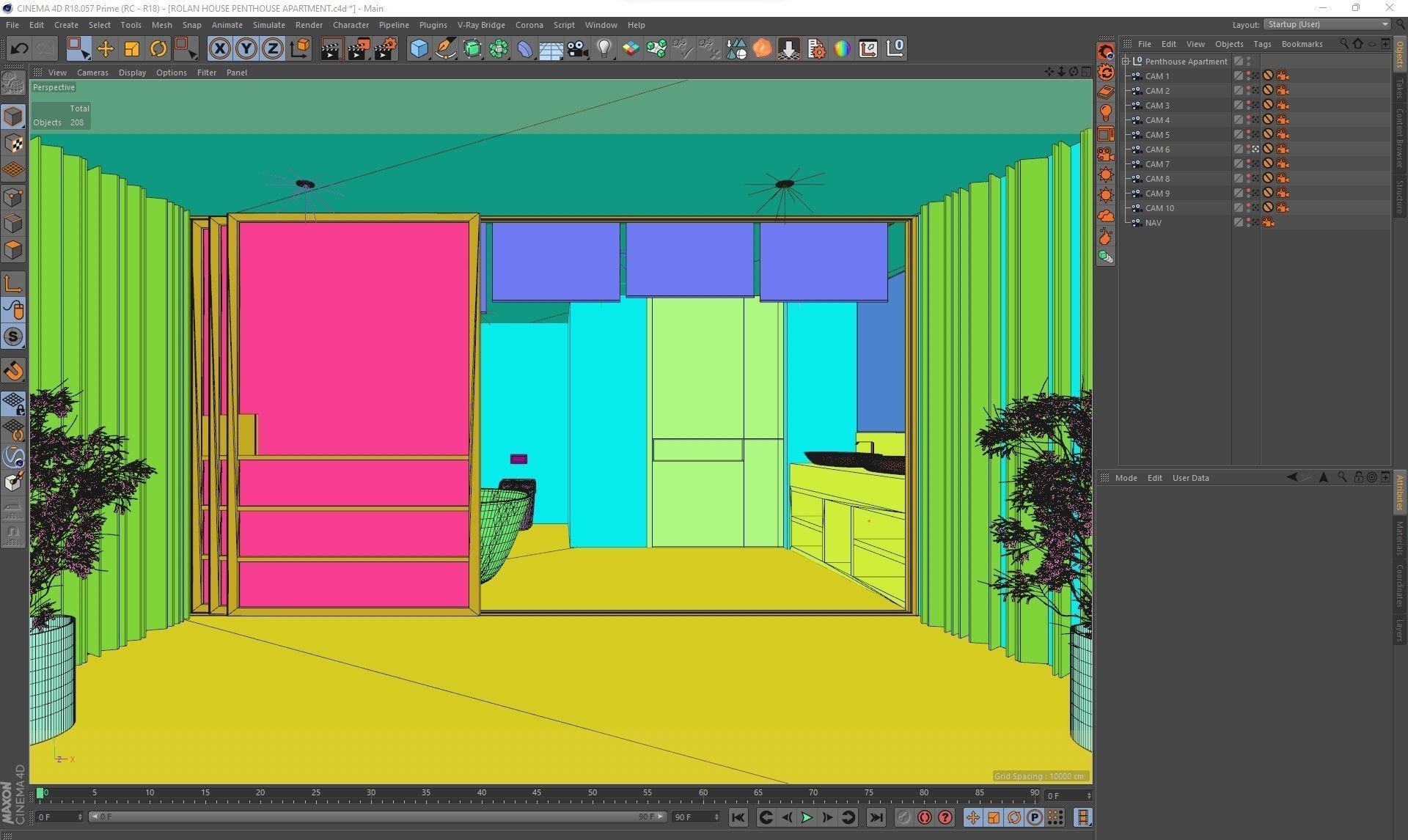This screenshot has height=840, width=1408.
Task: Click the timeline preview range slider bar
Action: pyautogui.click(x=378, y=817)
